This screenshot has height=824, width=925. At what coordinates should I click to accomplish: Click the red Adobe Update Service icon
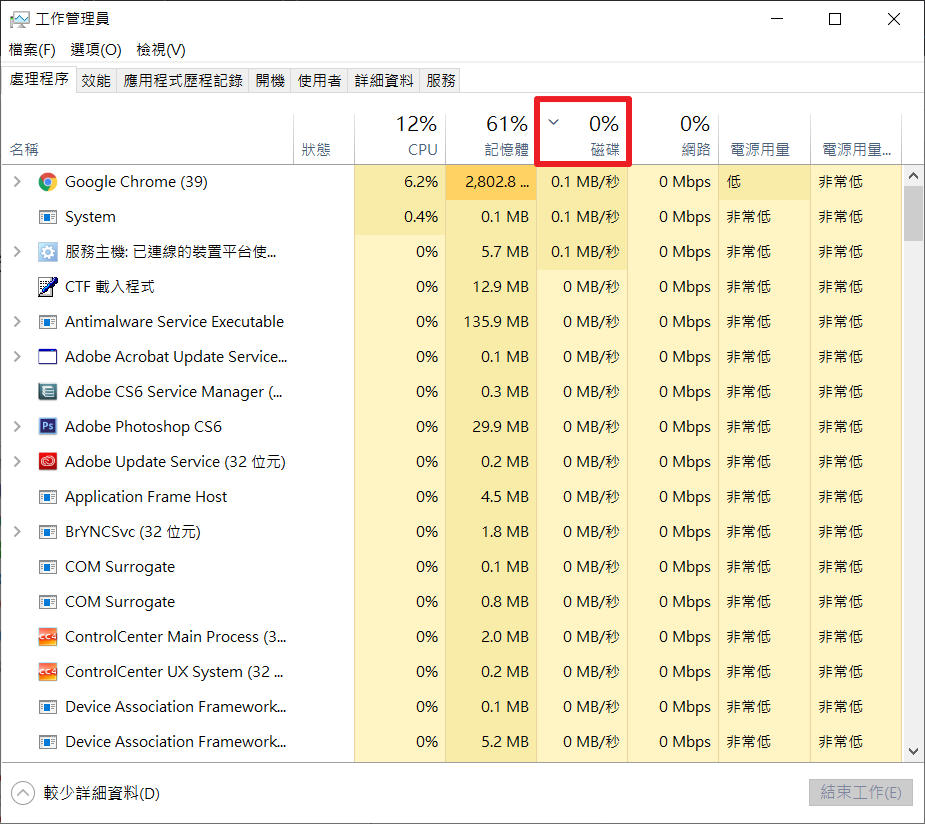[x=48, y=462]
